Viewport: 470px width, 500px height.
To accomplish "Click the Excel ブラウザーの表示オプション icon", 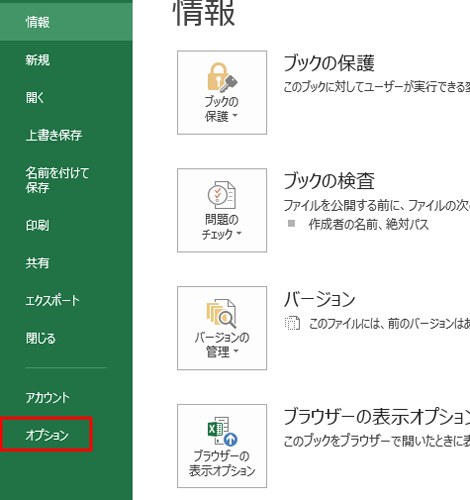I will [x=222, y=431].
